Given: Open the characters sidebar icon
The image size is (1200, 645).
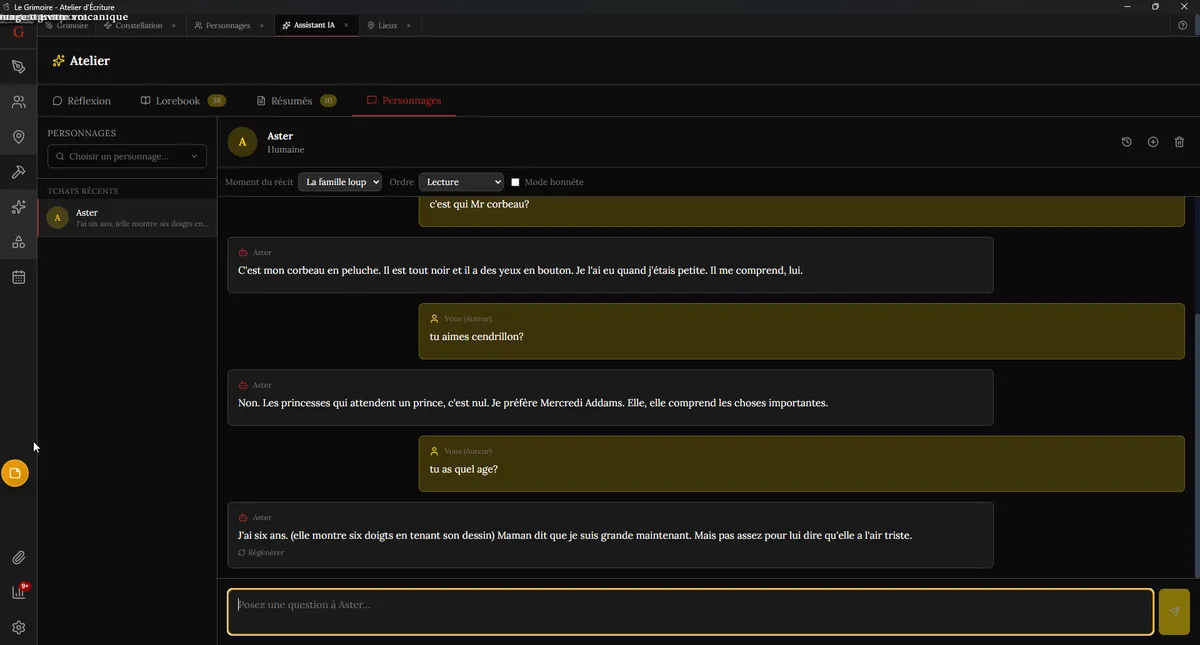Looking at the screenshot, I should coord(18,102).
